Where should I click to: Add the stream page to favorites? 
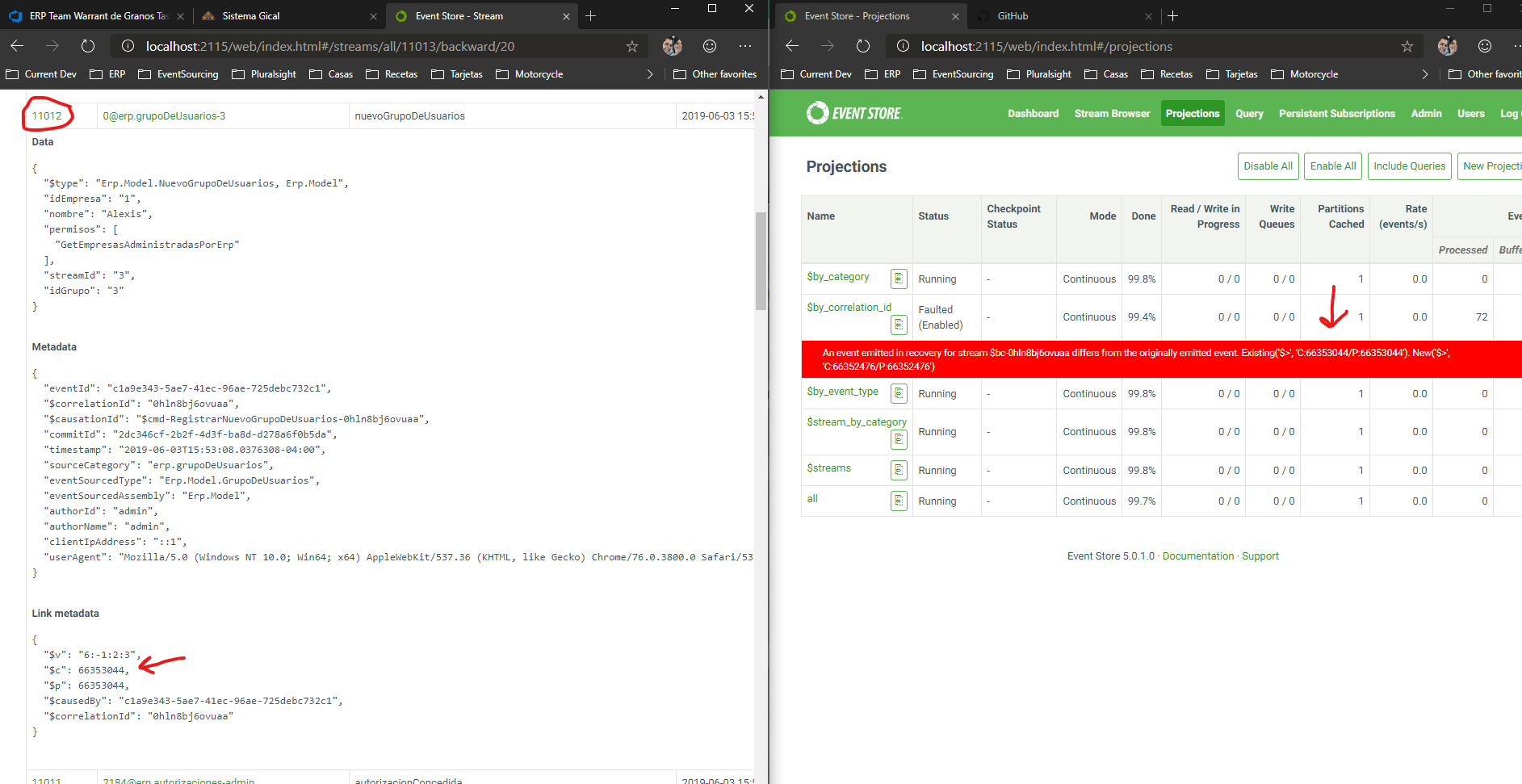click(x=632, y=46)
